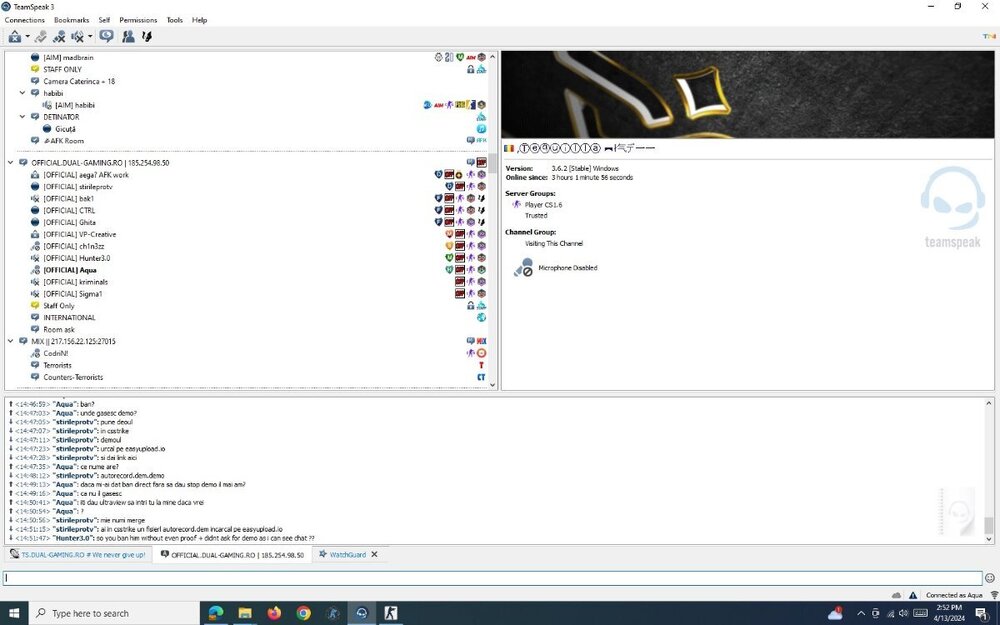Screen dimensions: 1000x625
Task: Open the Permissions menu
Action: coord(138,20)
